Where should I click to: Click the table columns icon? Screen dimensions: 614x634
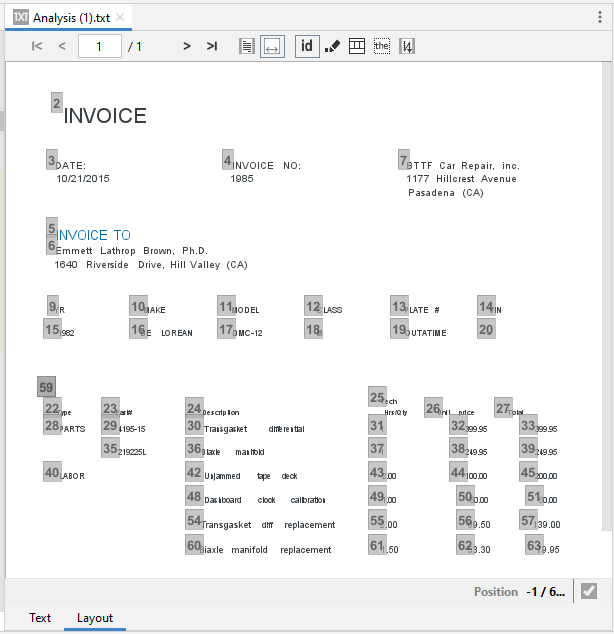[357, 46]
